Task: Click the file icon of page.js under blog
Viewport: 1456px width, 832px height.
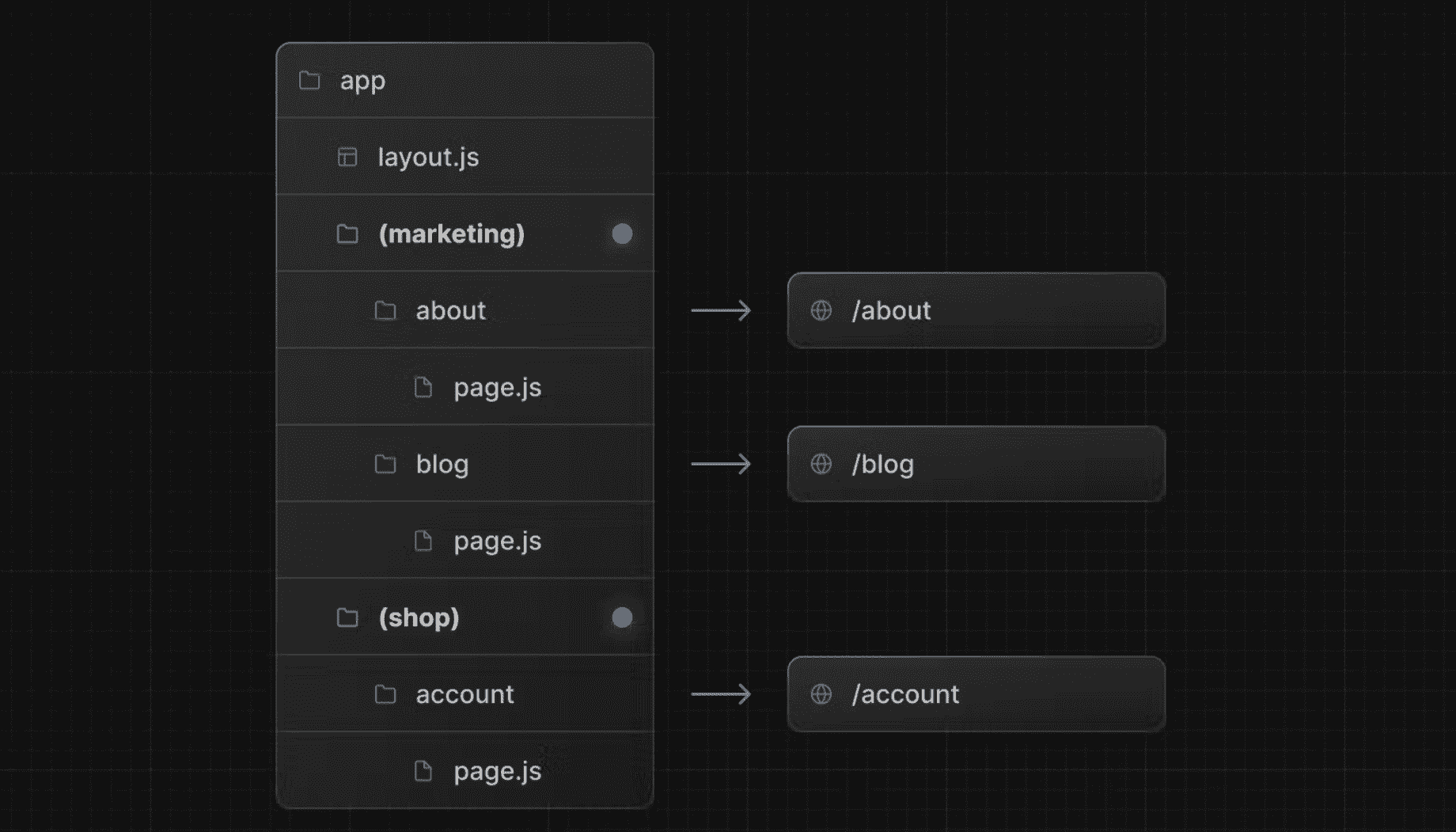Action: point(423,541)
